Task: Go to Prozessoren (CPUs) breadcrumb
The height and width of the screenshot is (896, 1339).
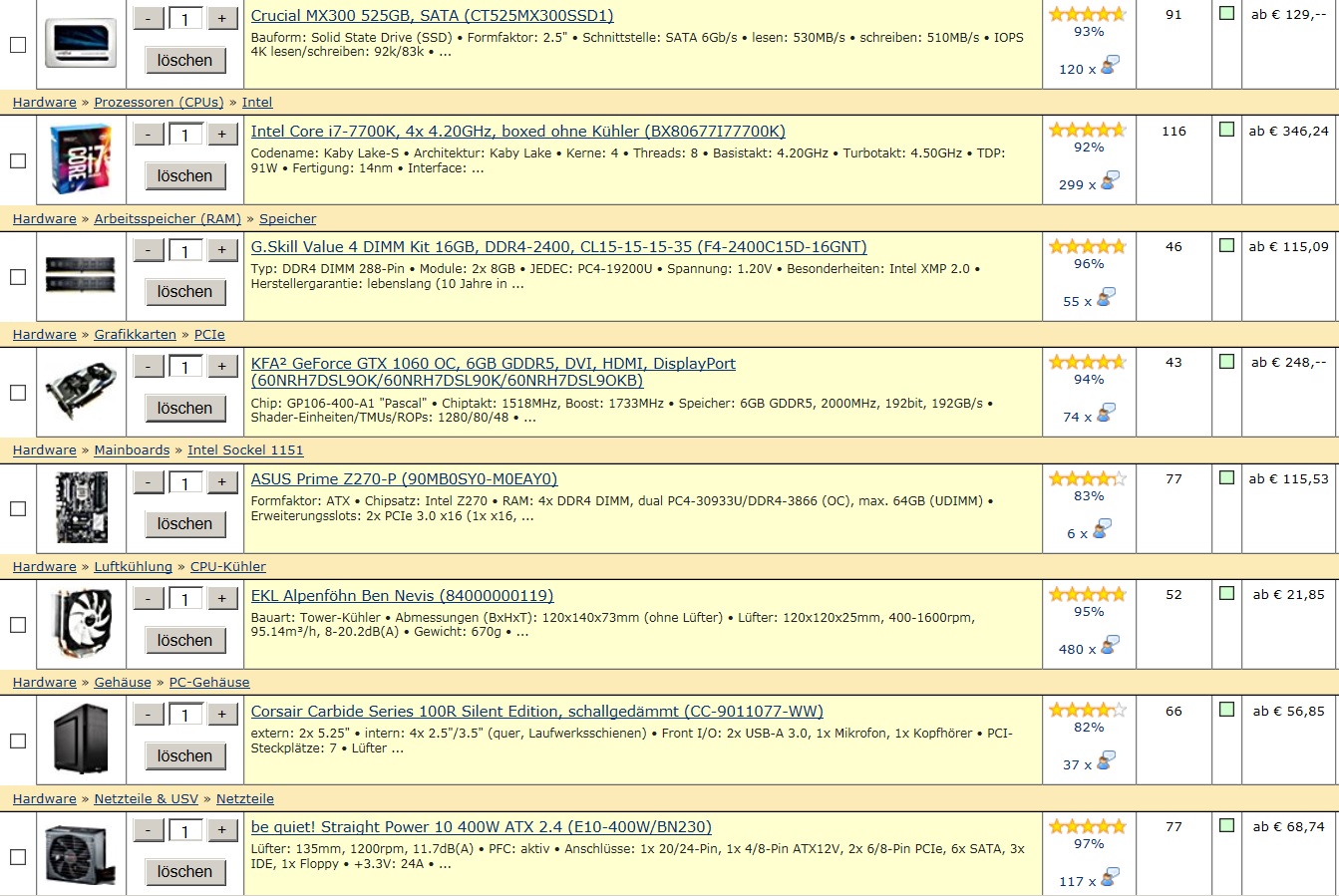Action: coord(159,103)
